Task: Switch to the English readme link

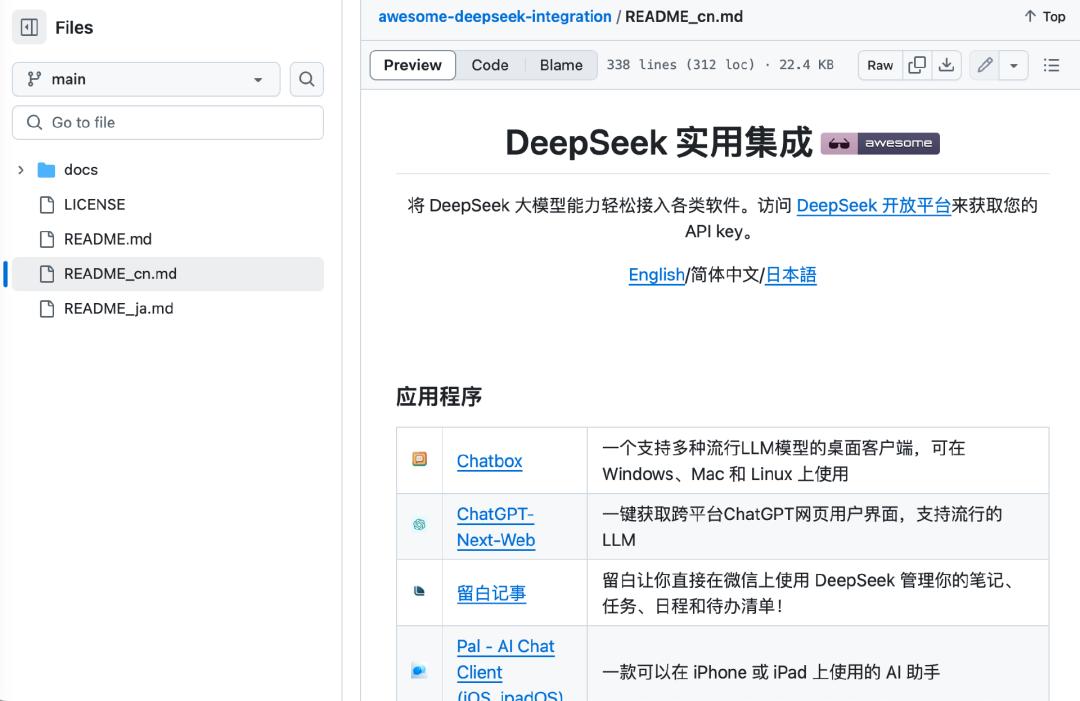Action: (656, 275)
